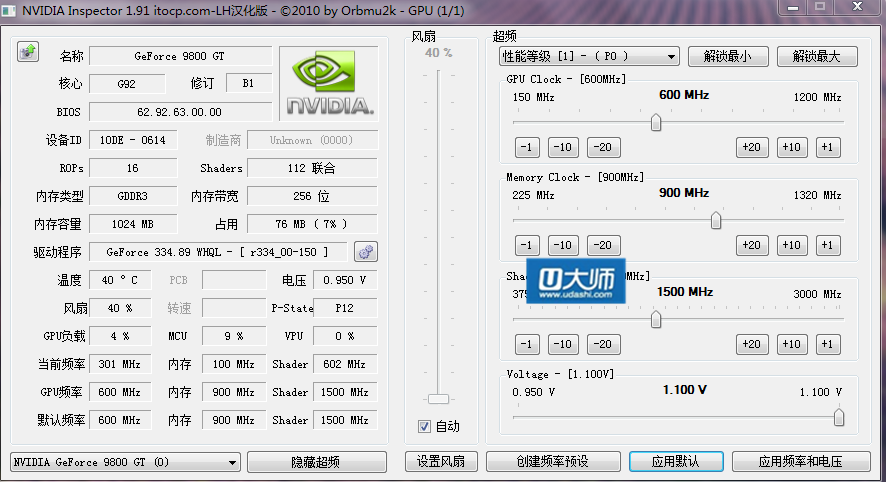Click the 内存类型 field GDDR3
Image resolution: width=886 pixels, height=482 pixels.
click(x=133, y=196)
